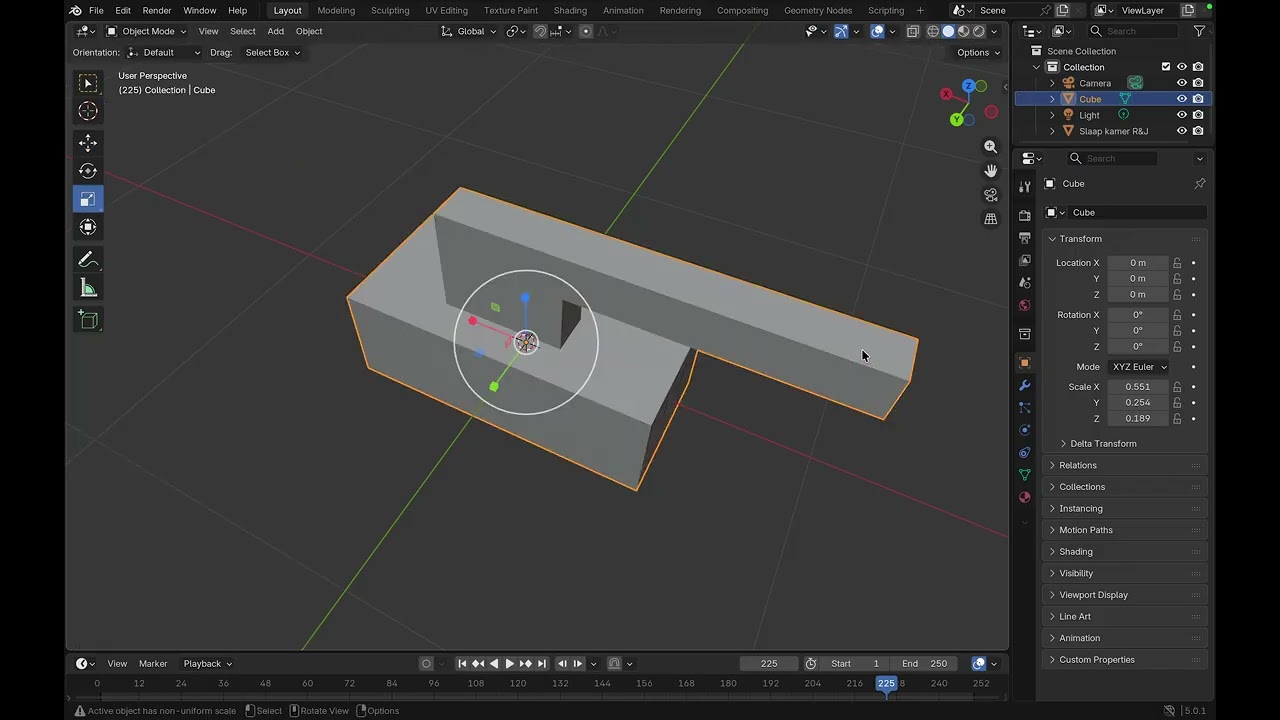Image resolution: width=1280 pixels, height=720 pixels.
Task: Lock the Location X value
Action: tap(1177, 263)
